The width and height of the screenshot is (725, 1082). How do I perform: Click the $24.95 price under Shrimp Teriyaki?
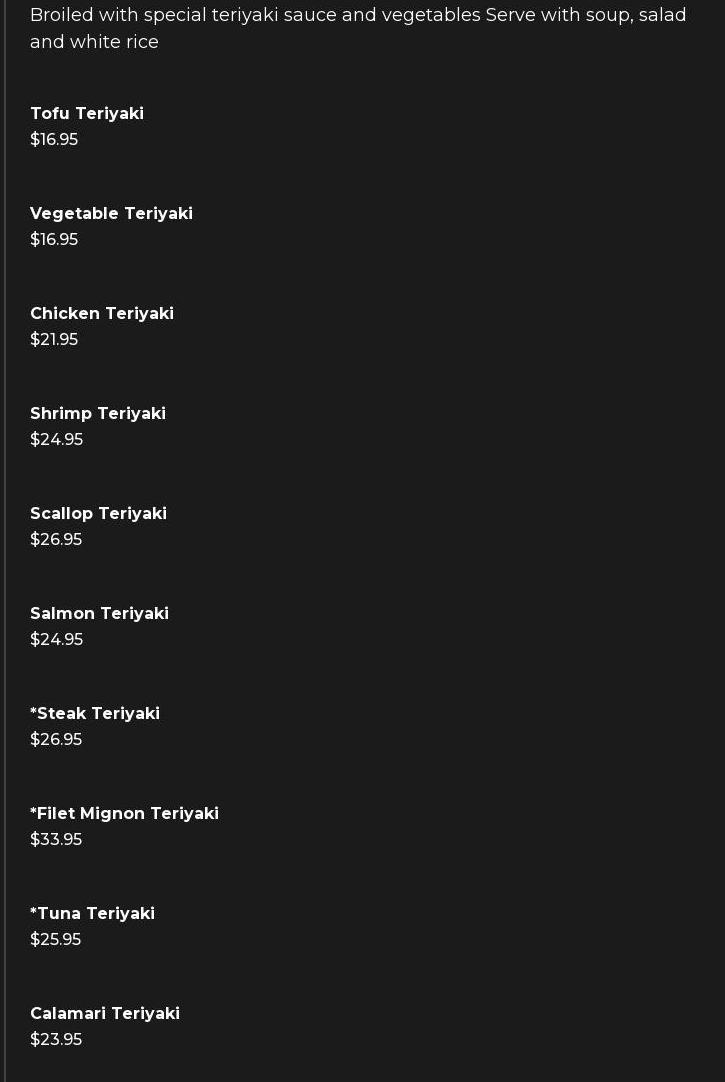point(56,440)
